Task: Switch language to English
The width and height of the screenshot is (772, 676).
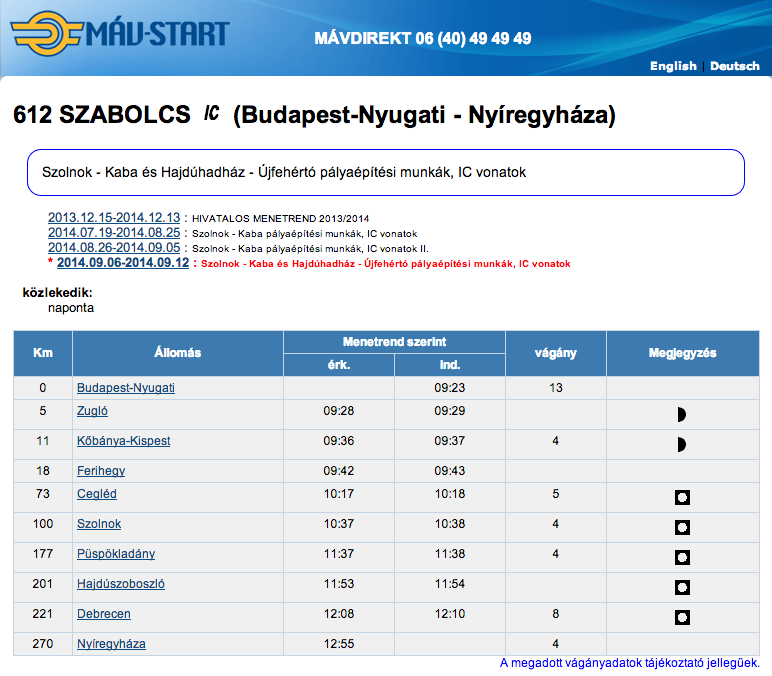Action: (x=673, y=66)
